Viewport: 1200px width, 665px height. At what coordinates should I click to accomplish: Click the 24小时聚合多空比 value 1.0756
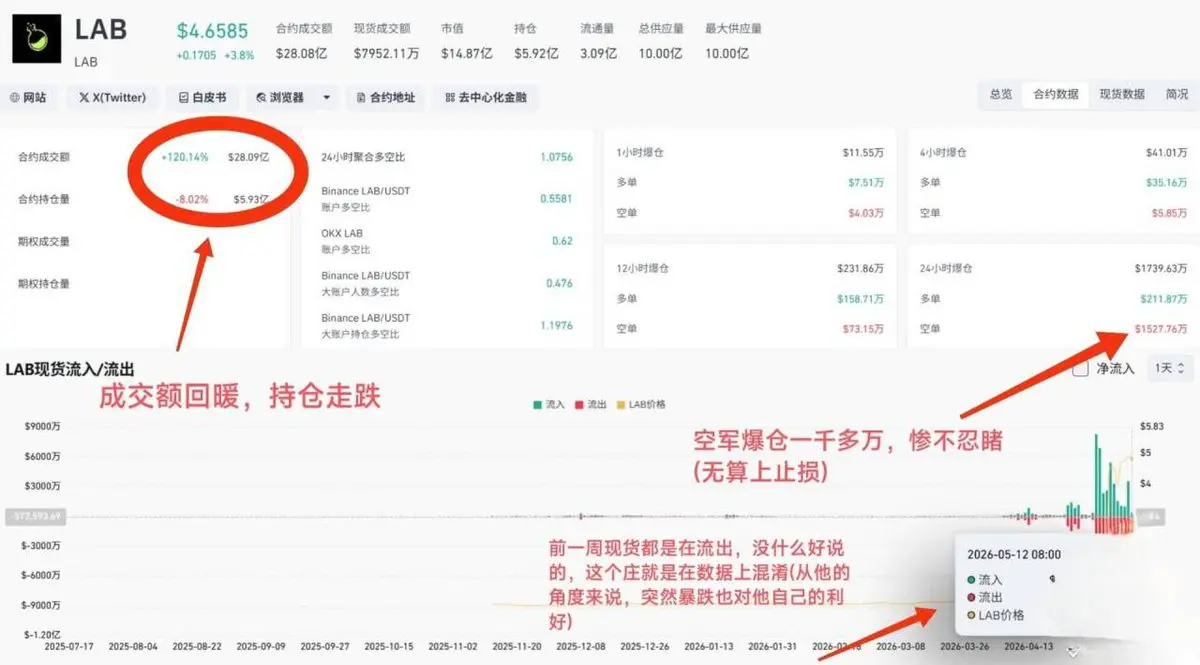(556, 157)
